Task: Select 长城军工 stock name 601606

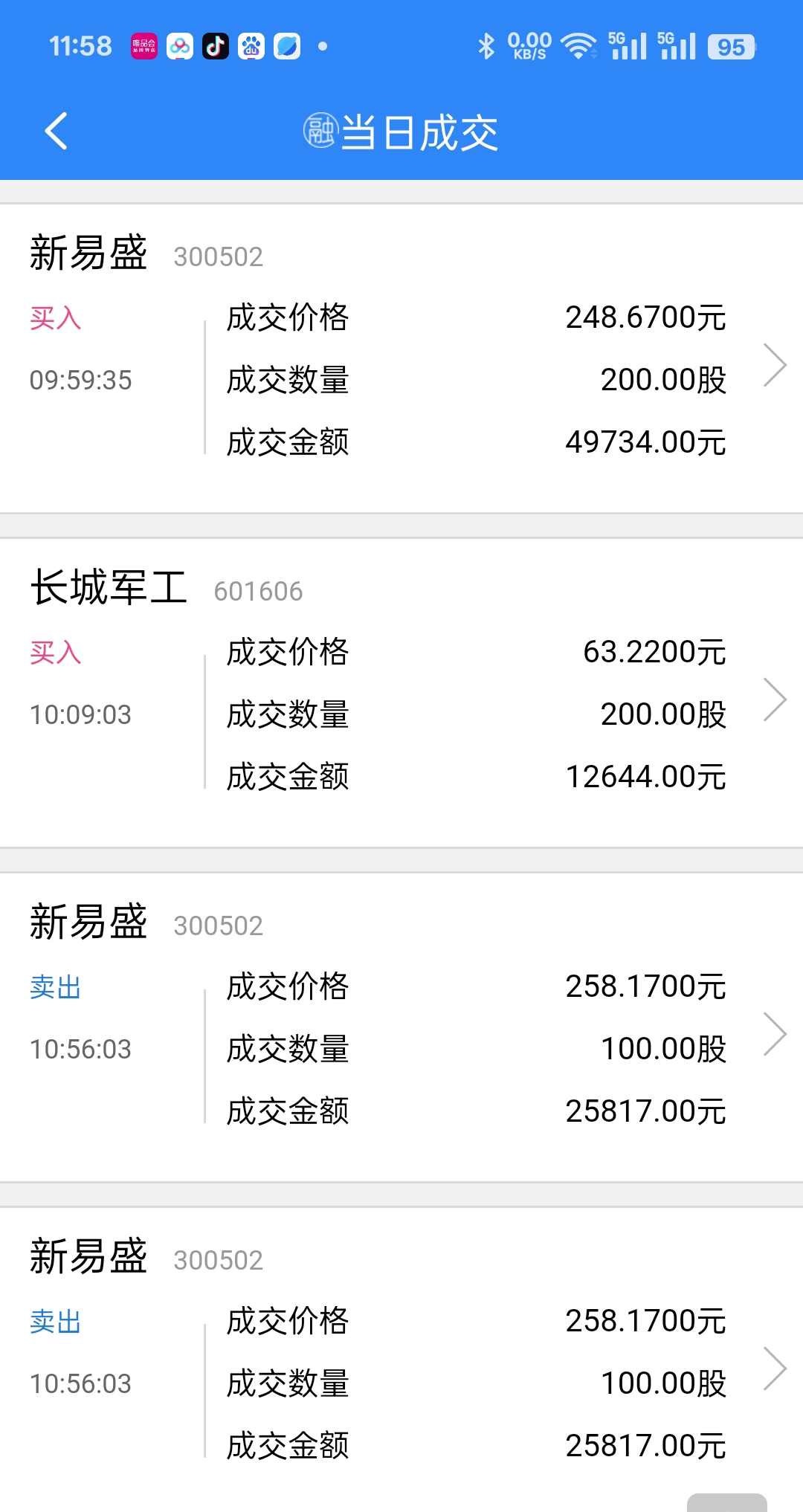Action: pos(167,588)
